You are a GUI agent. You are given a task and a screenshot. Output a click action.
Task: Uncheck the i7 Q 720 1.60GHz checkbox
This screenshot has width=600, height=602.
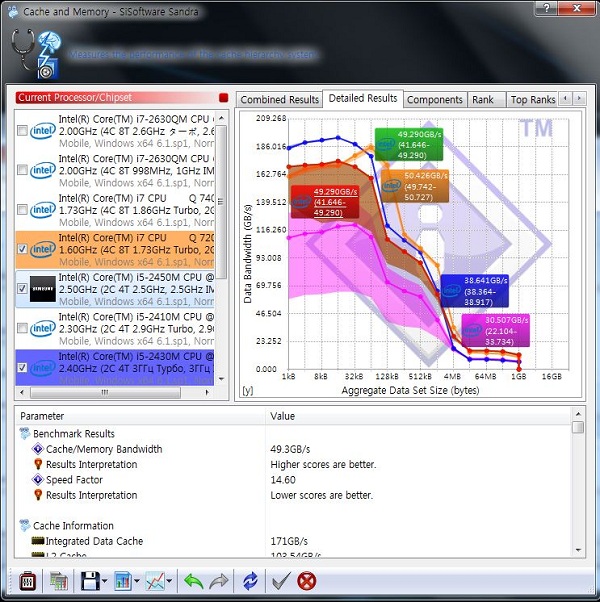click(22, 249)
